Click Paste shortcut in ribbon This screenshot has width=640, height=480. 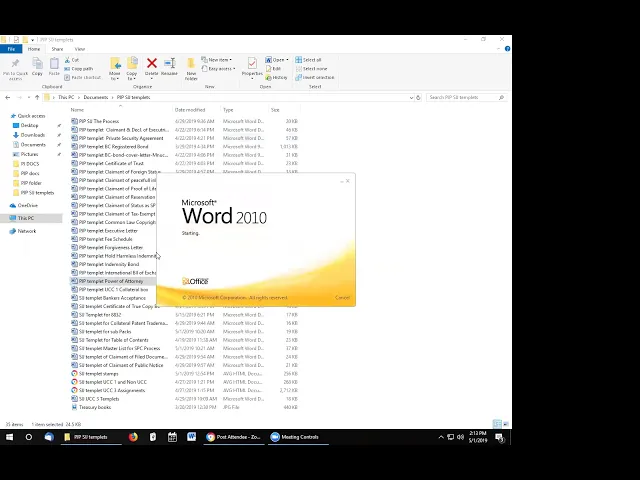[x=83, y=78]
